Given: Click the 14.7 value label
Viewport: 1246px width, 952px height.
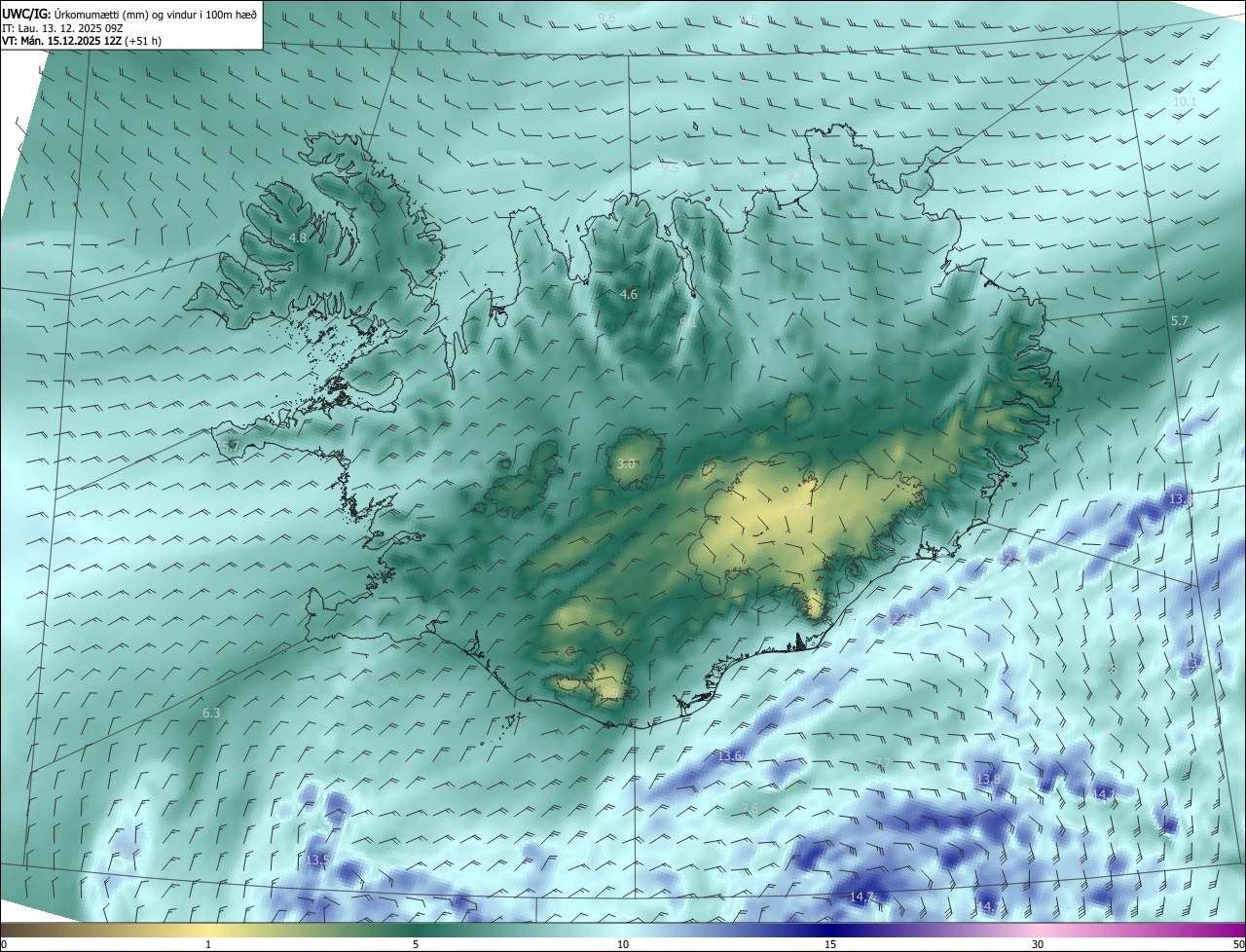Looking at the screenshot, I should 862,897.
